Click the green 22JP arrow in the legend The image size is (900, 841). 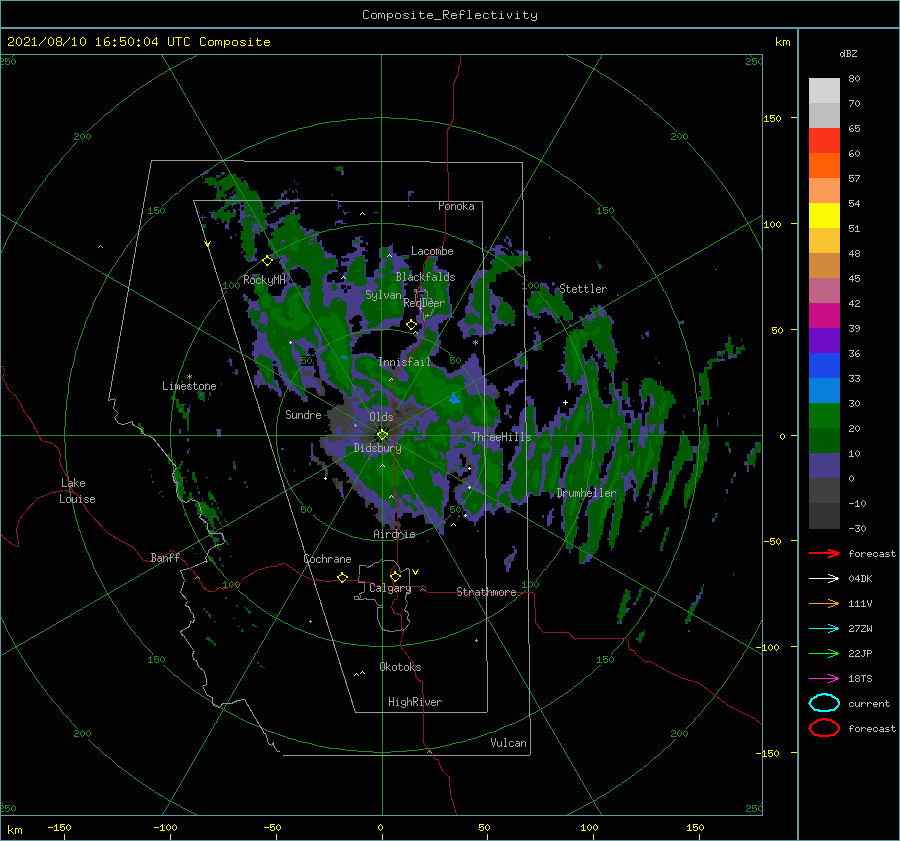pyautogui.click(x=824, y=653)
